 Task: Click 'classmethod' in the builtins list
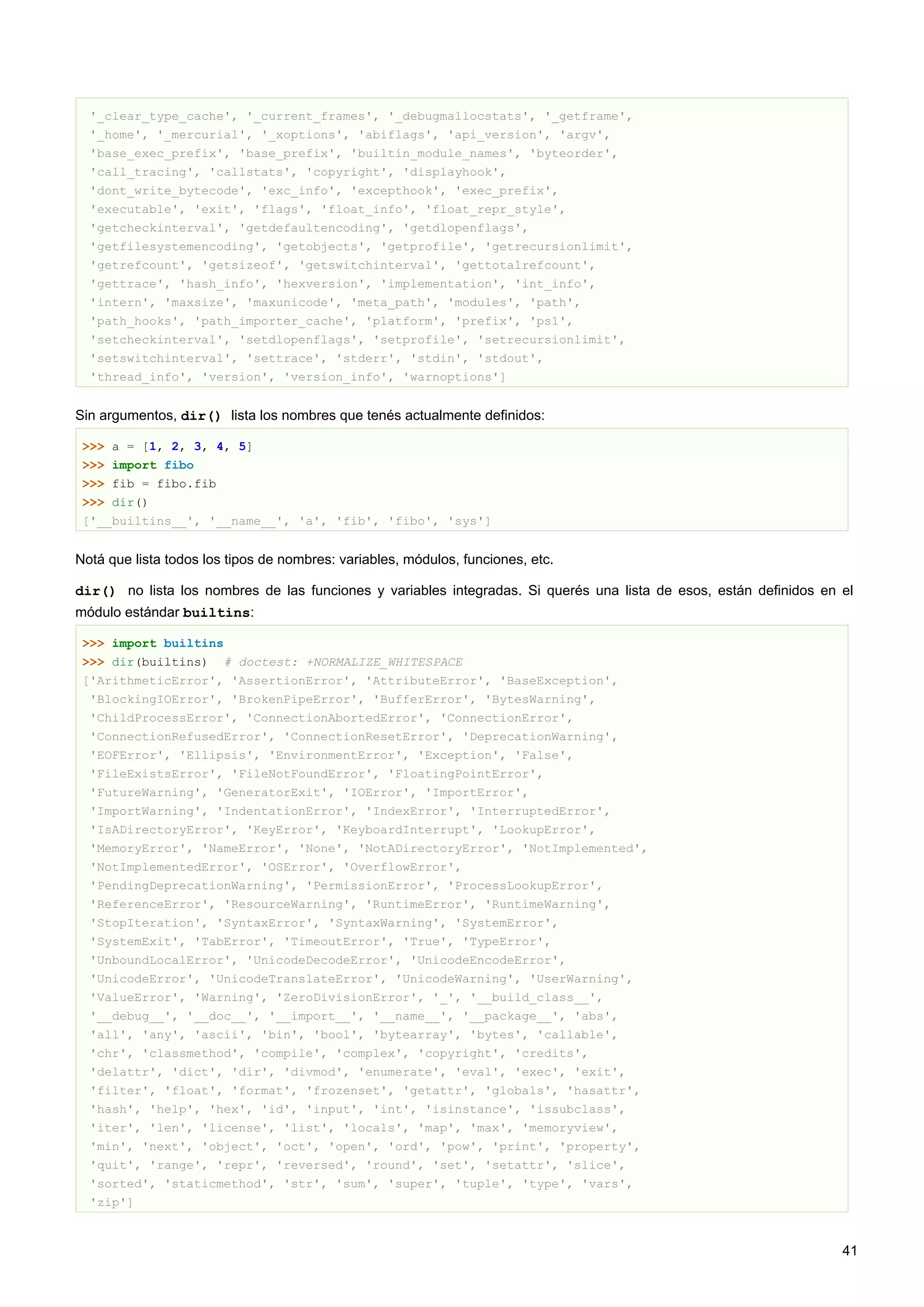[x=190, y=1054]
